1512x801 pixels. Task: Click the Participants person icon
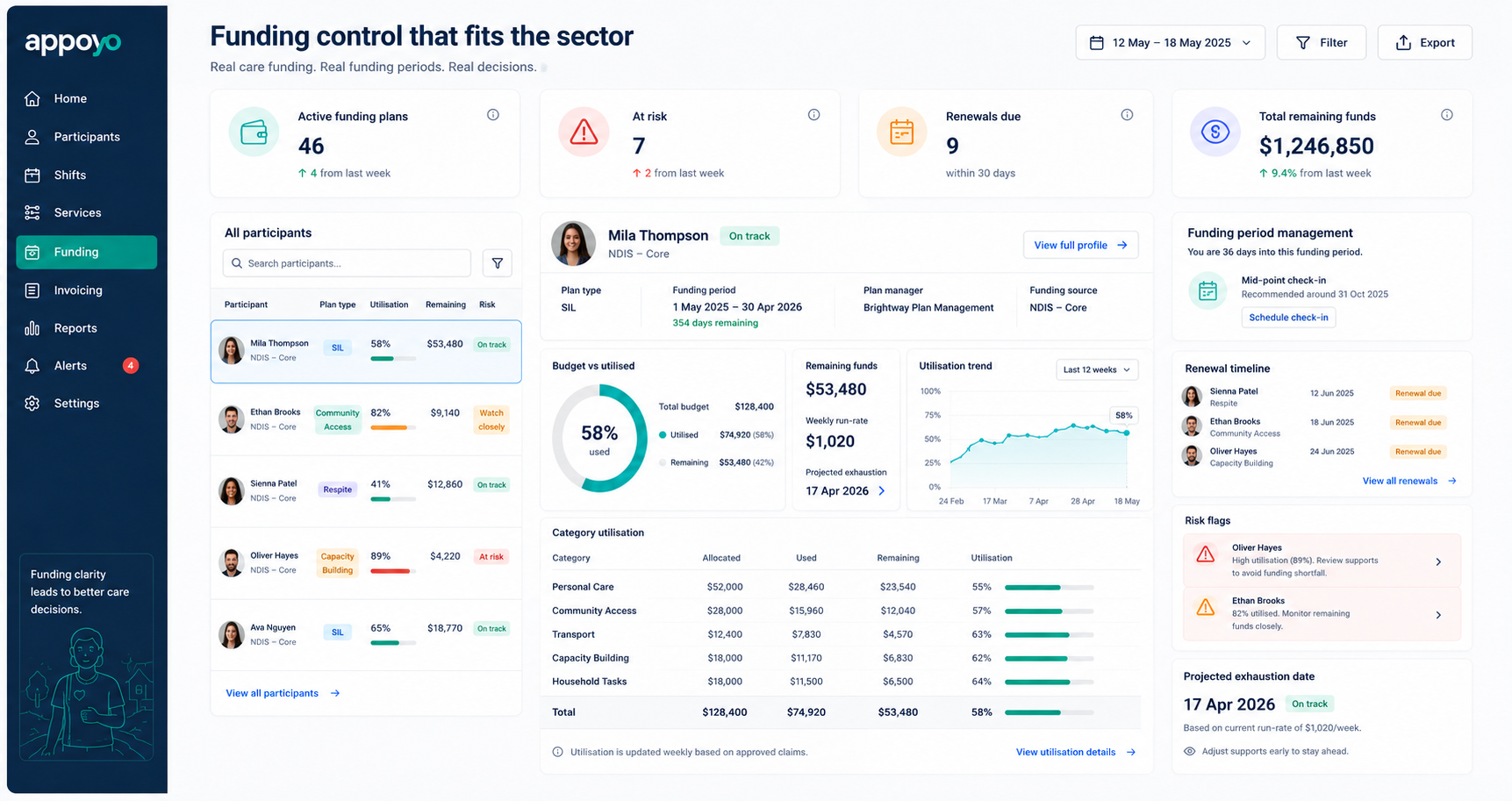point(32,137)
